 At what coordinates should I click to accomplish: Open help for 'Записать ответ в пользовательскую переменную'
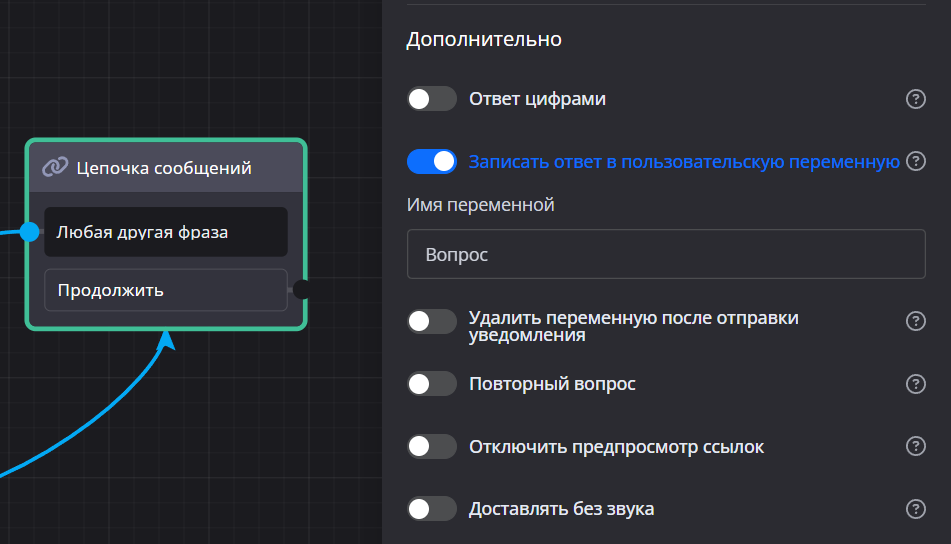915,161
